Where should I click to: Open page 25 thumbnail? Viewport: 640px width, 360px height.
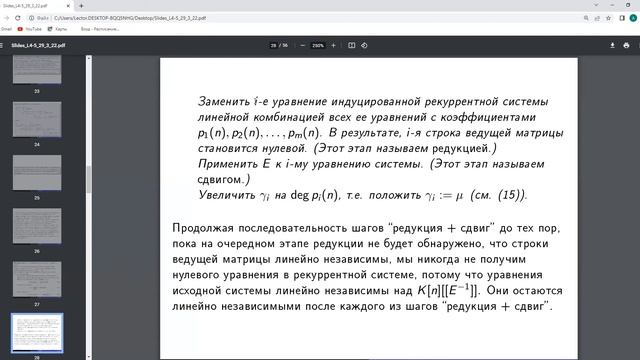click(37, 173)
